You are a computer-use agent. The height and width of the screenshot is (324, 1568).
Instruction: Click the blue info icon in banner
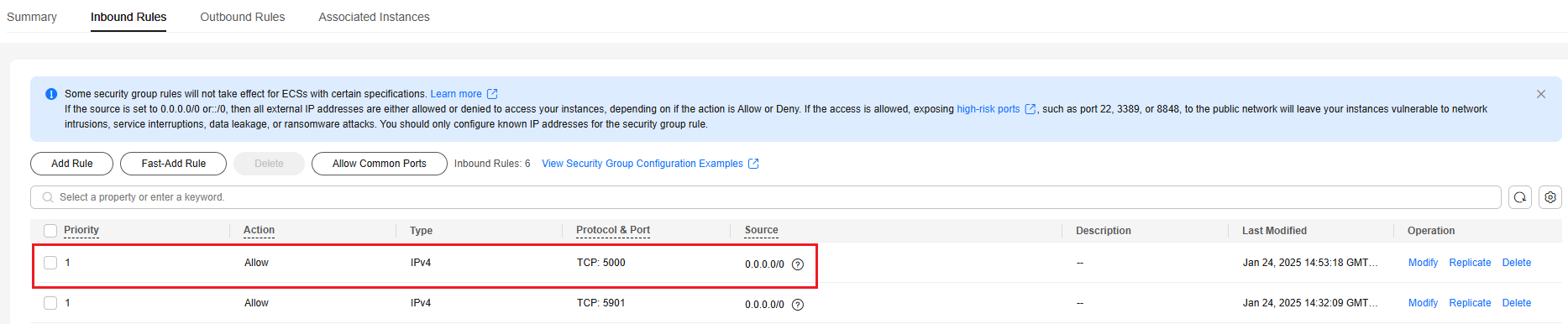pyautogui.click(x=51, y=94)
